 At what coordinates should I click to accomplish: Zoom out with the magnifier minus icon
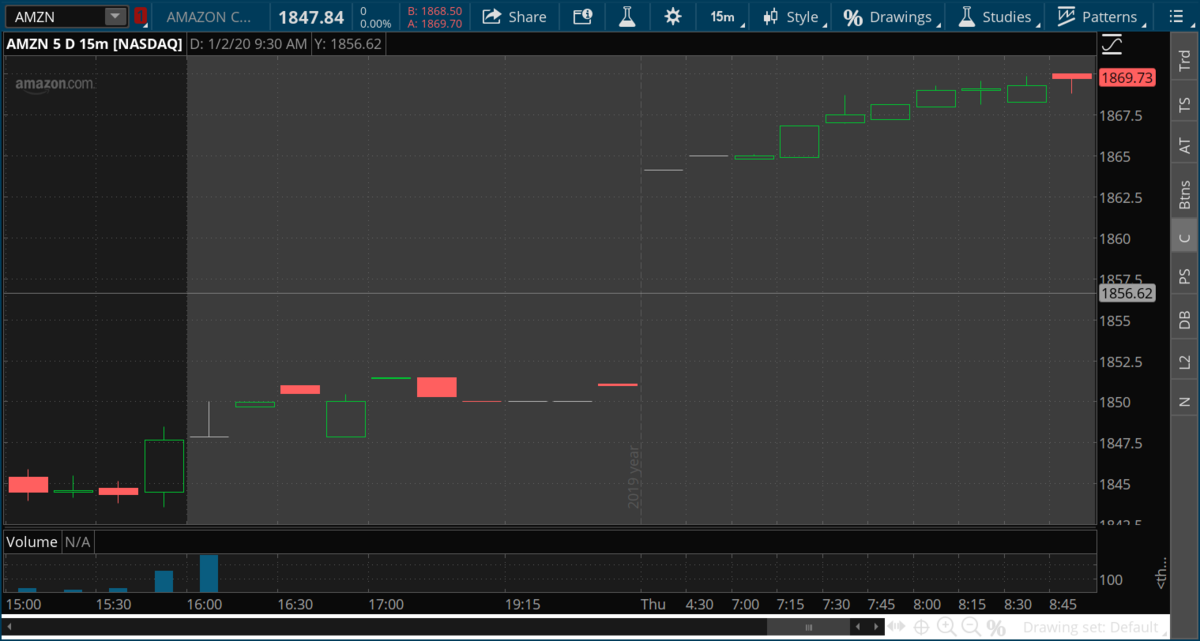point(971,628)
